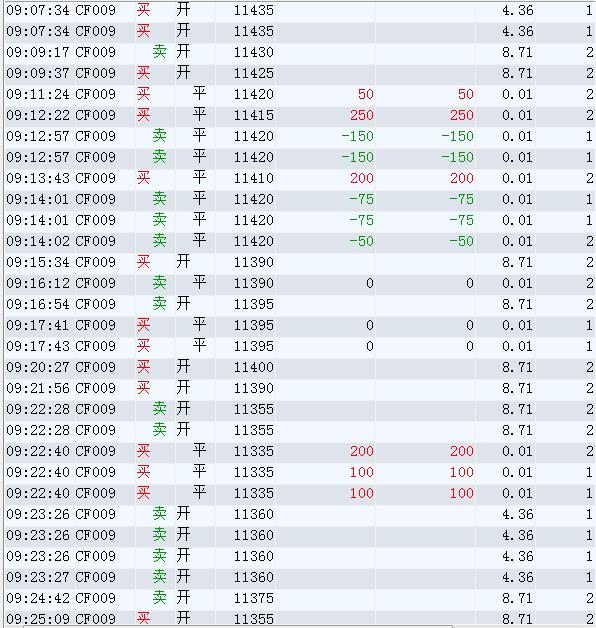596x628 pixels.
Task: Click the 09:15:34 buy open row
Action: (300, 262)
